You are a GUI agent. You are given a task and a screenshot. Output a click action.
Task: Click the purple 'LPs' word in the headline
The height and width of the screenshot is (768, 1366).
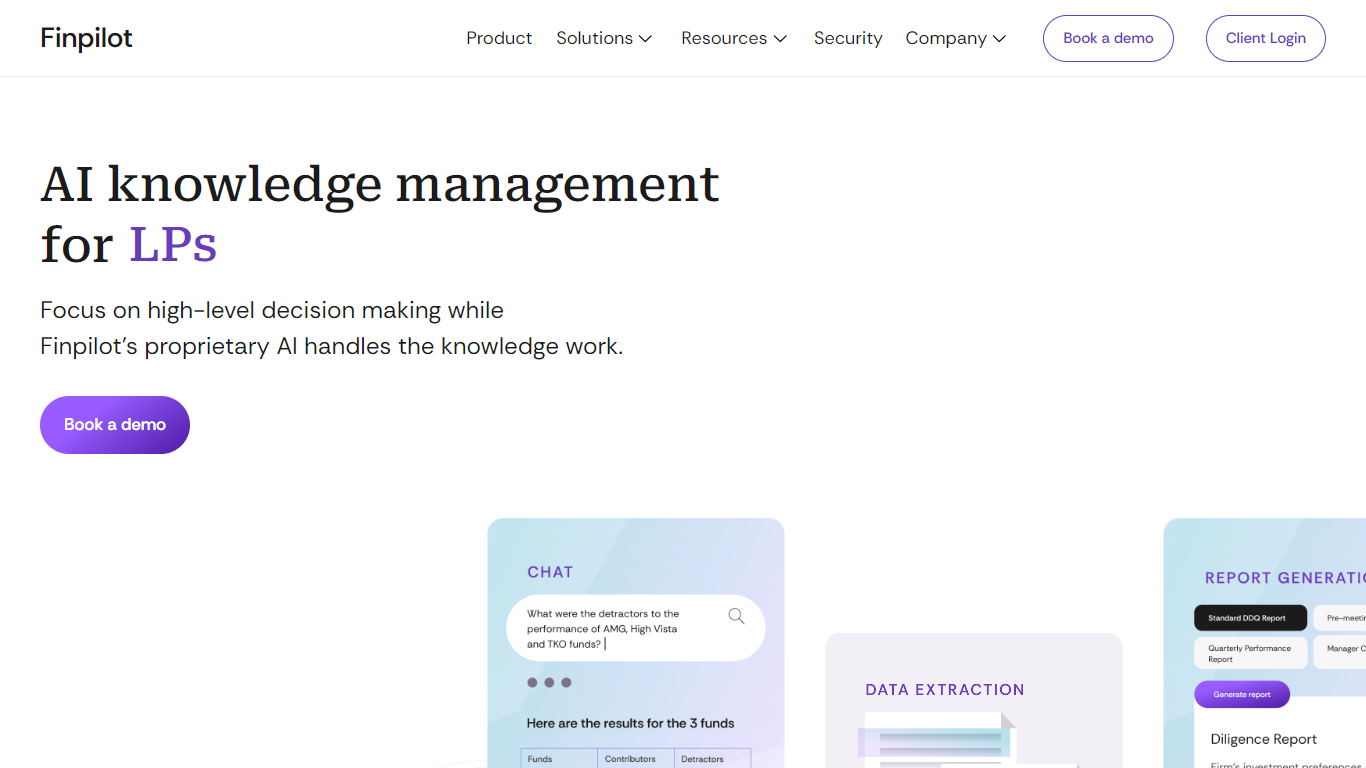click(173, 245)
